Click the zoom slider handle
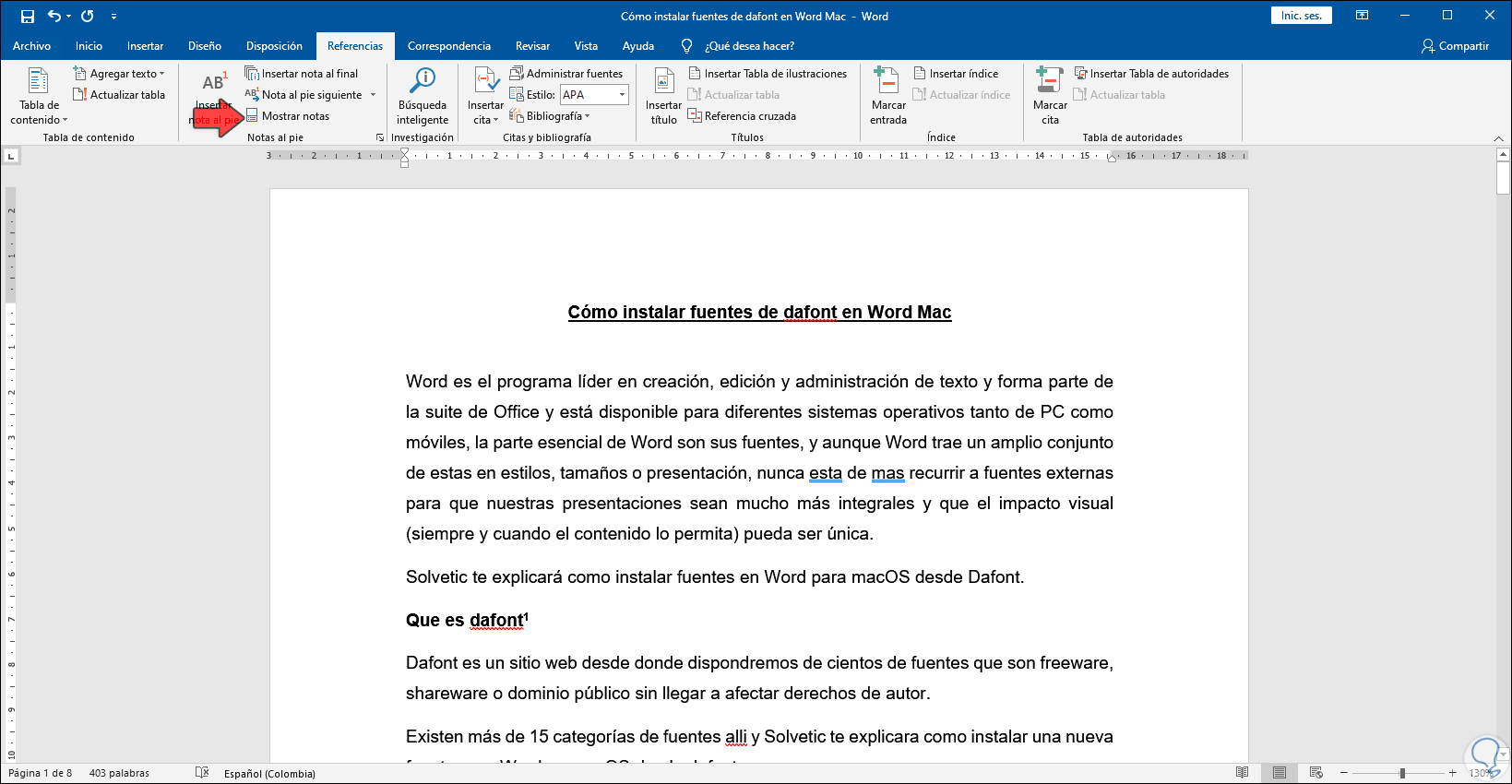Screen dimensions: 1512x784 [x=1402, y=773]
